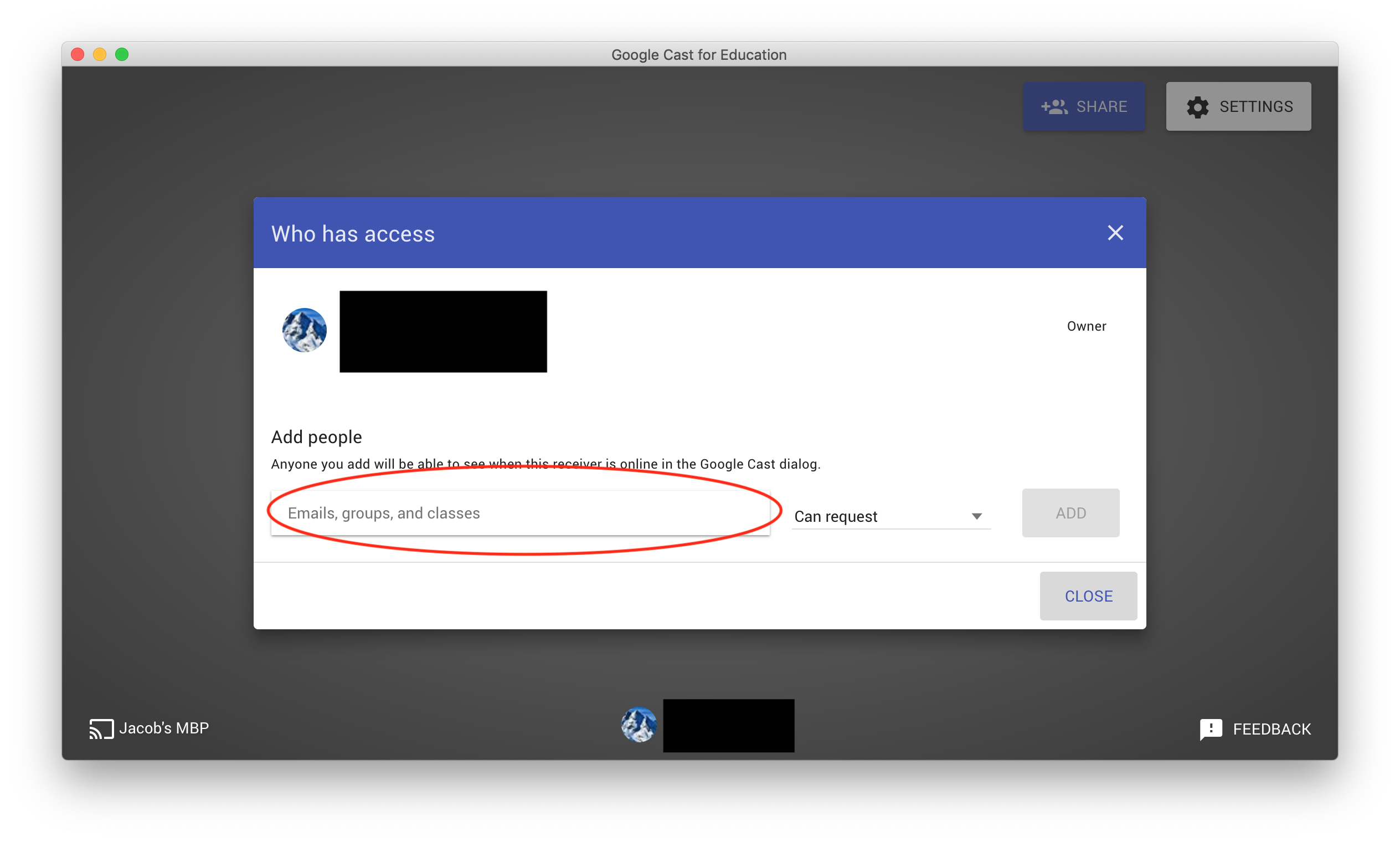Click the owner's mountain avatar in dialog
The height and width of the screenshot is (842, 1400).
click(305, 330)
